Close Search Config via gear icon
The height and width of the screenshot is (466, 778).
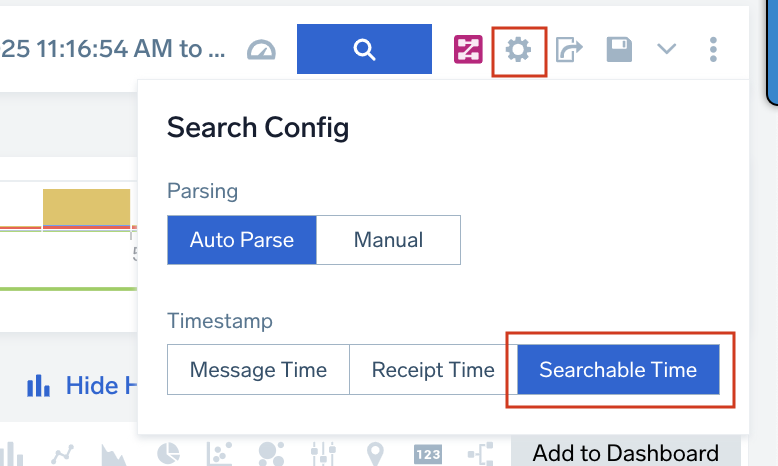click(x=518, y=48)
